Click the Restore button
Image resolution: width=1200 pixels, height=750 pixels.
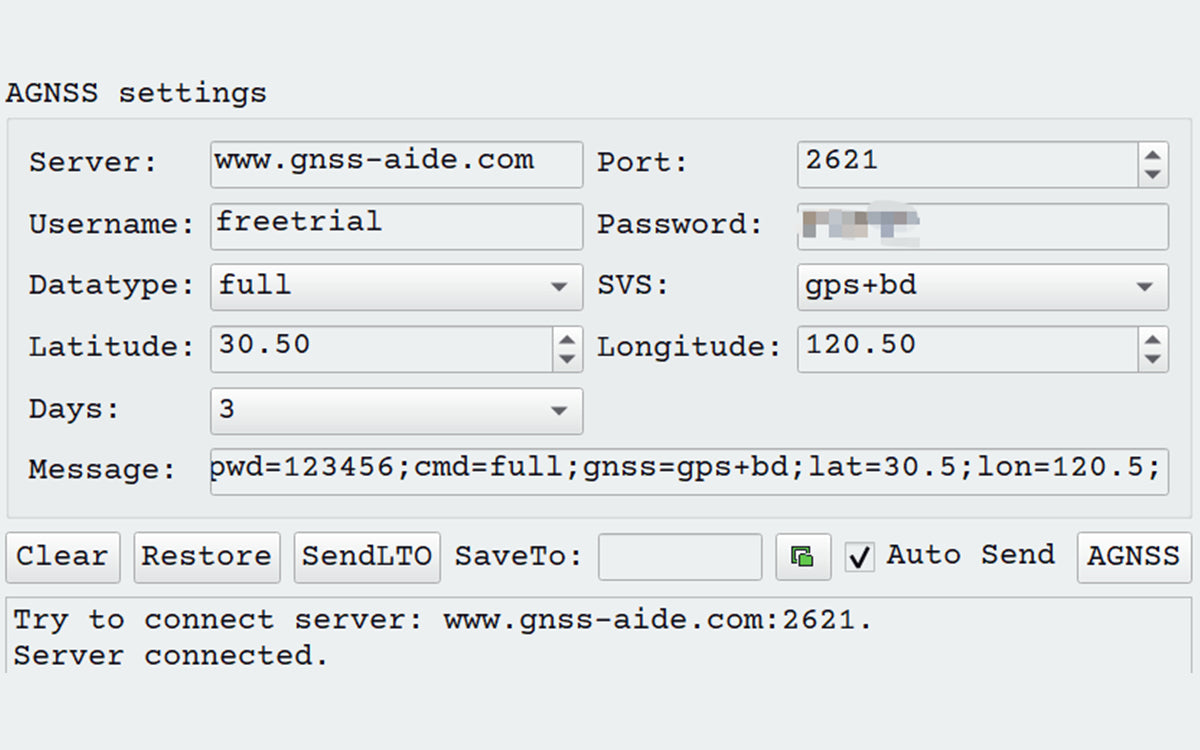207,557
